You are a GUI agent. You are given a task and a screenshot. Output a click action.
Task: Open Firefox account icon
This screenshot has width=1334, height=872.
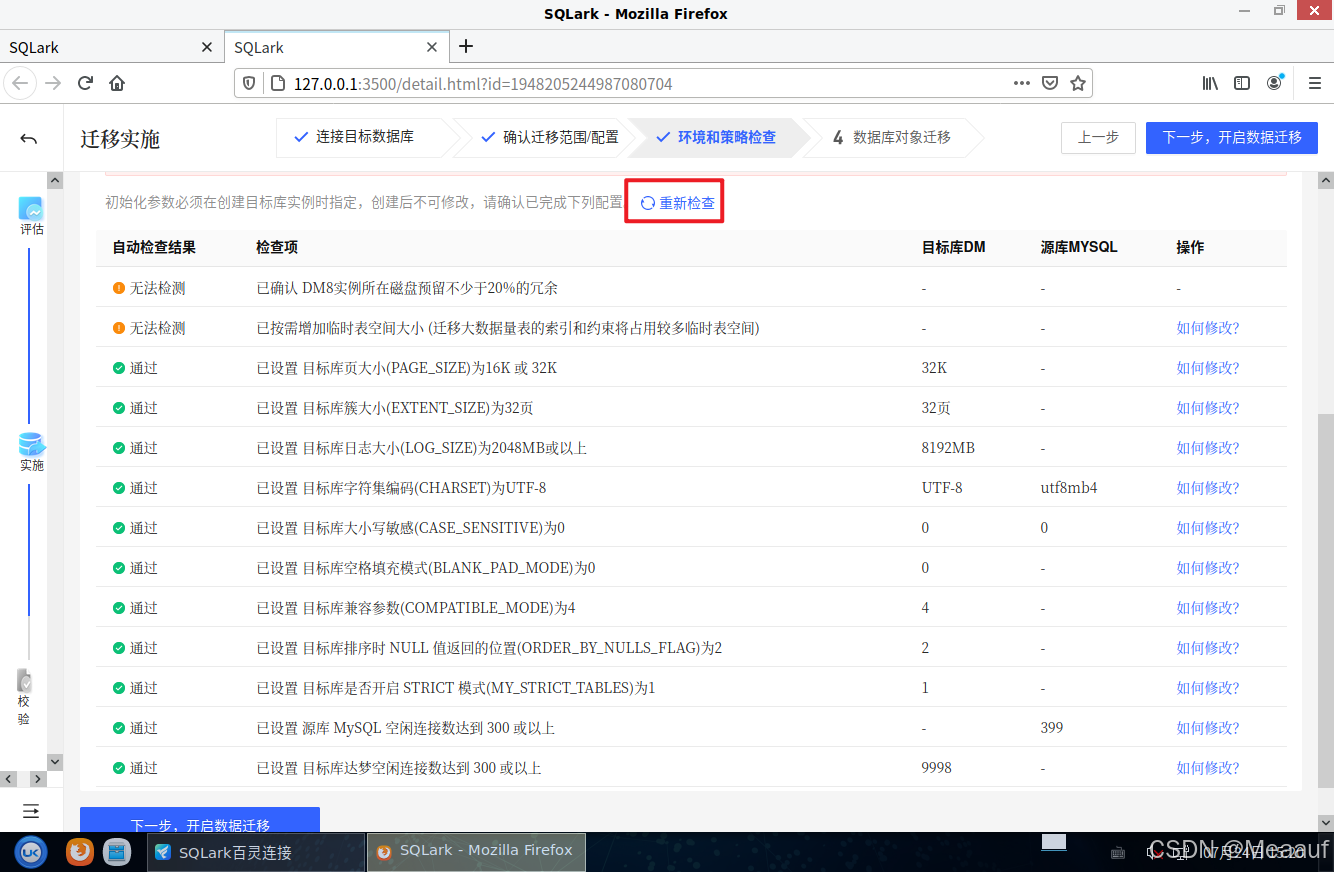(x=1274, y=83)
